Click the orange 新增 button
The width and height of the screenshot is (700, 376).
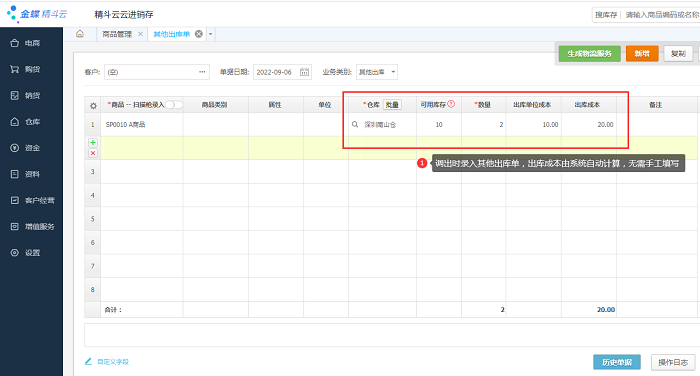pyautogui.click(x=642, y=54)
